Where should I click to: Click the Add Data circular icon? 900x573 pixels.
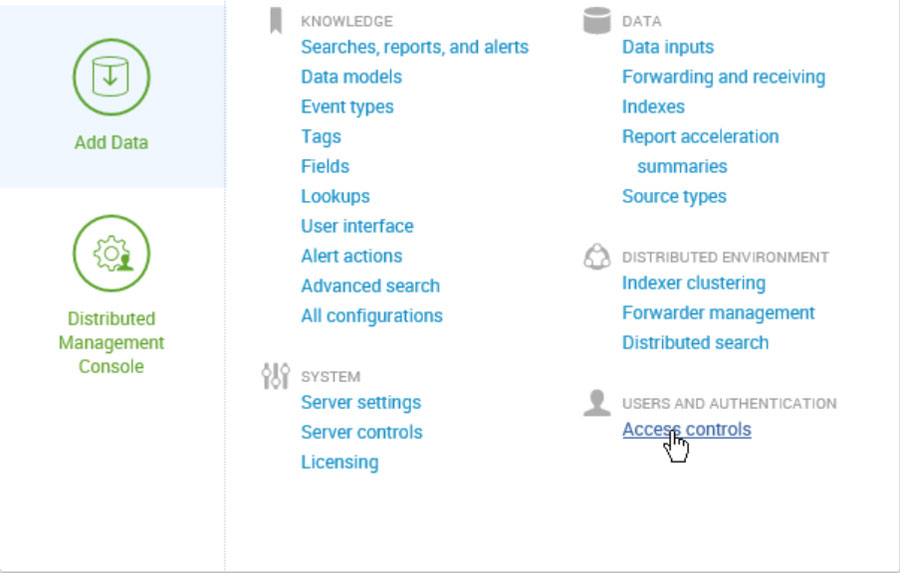pyautogui.click(x=111, y=78)
